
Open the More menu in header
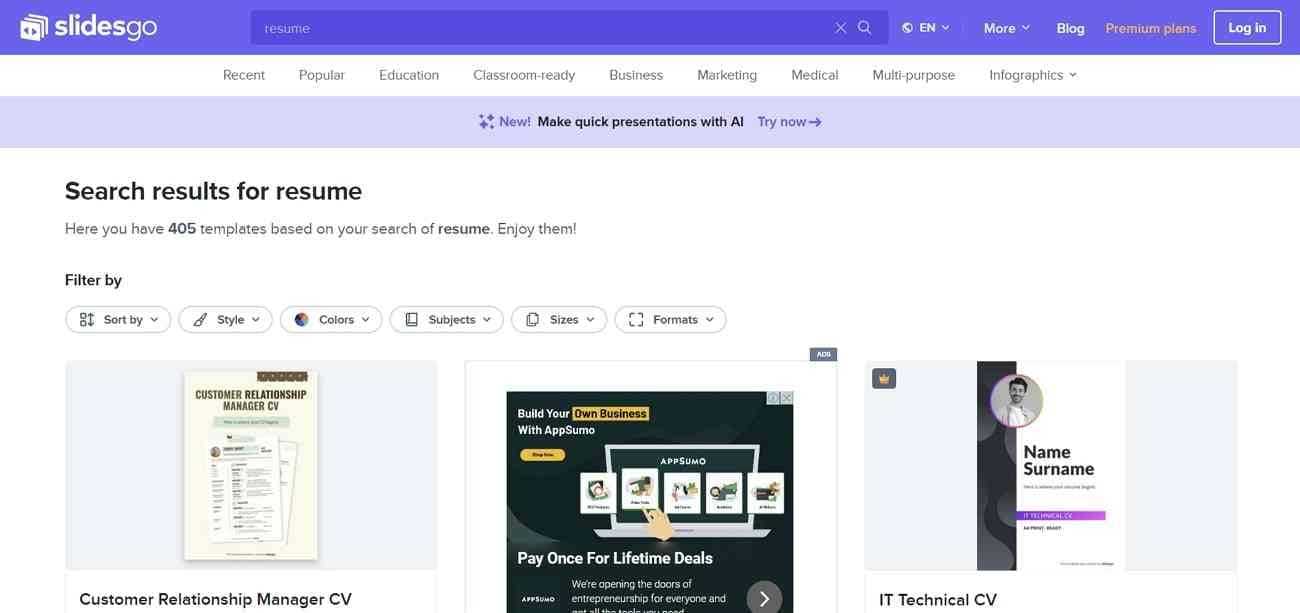point(1006,28)
